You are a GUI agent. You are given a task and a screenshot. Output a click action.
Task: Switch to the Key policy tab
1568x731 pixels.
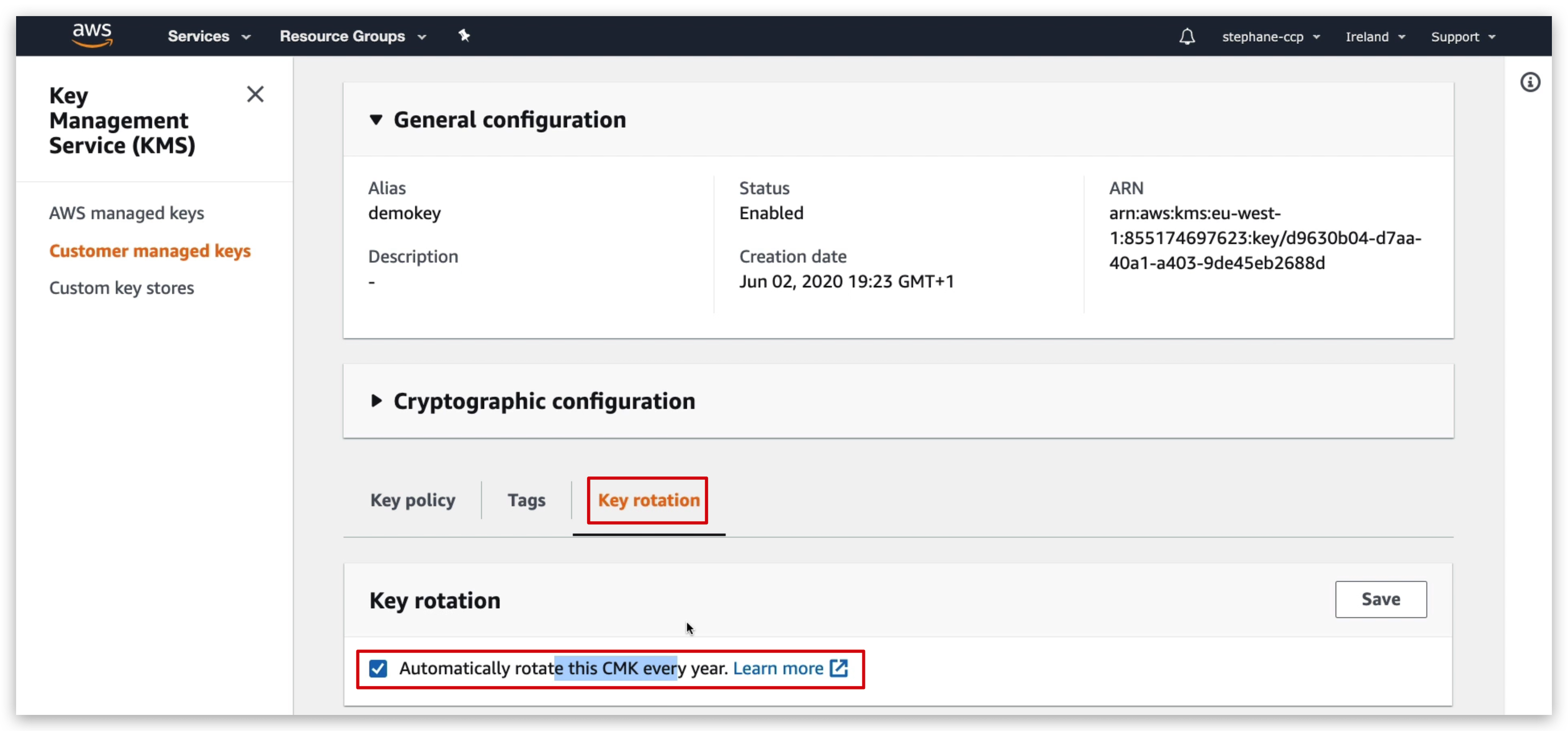(x=412, y=500)
